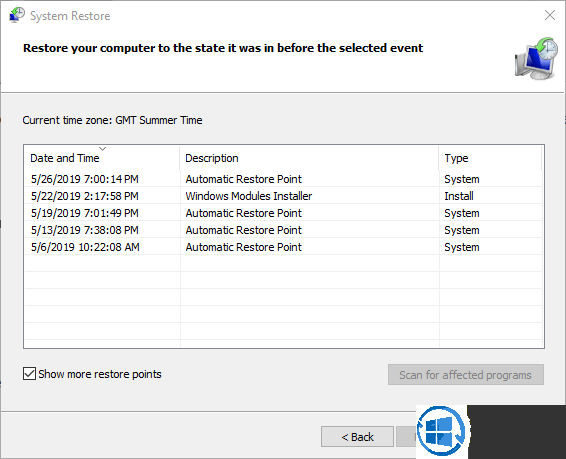Select the 5/26/2019 7:00:14 PM restore point
Viewport: 566px width, 459px height.
click(284, 179)
